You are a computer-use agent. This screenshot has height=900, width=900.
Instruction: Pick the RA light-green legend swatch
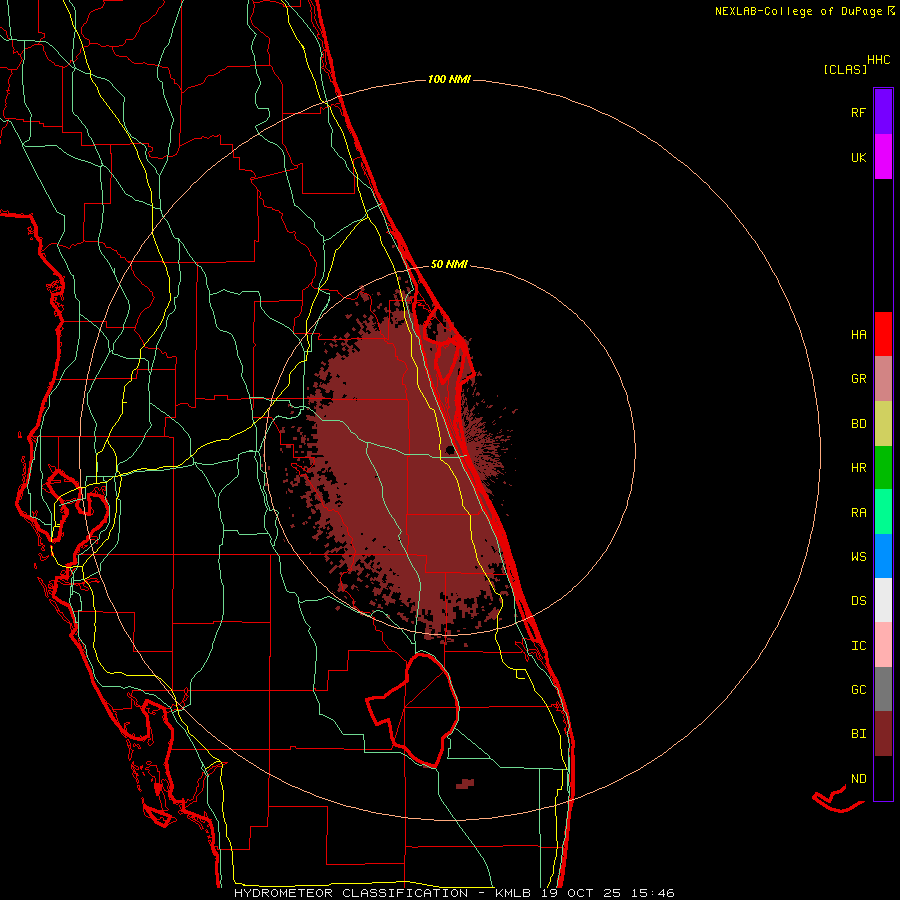(883, 512)
